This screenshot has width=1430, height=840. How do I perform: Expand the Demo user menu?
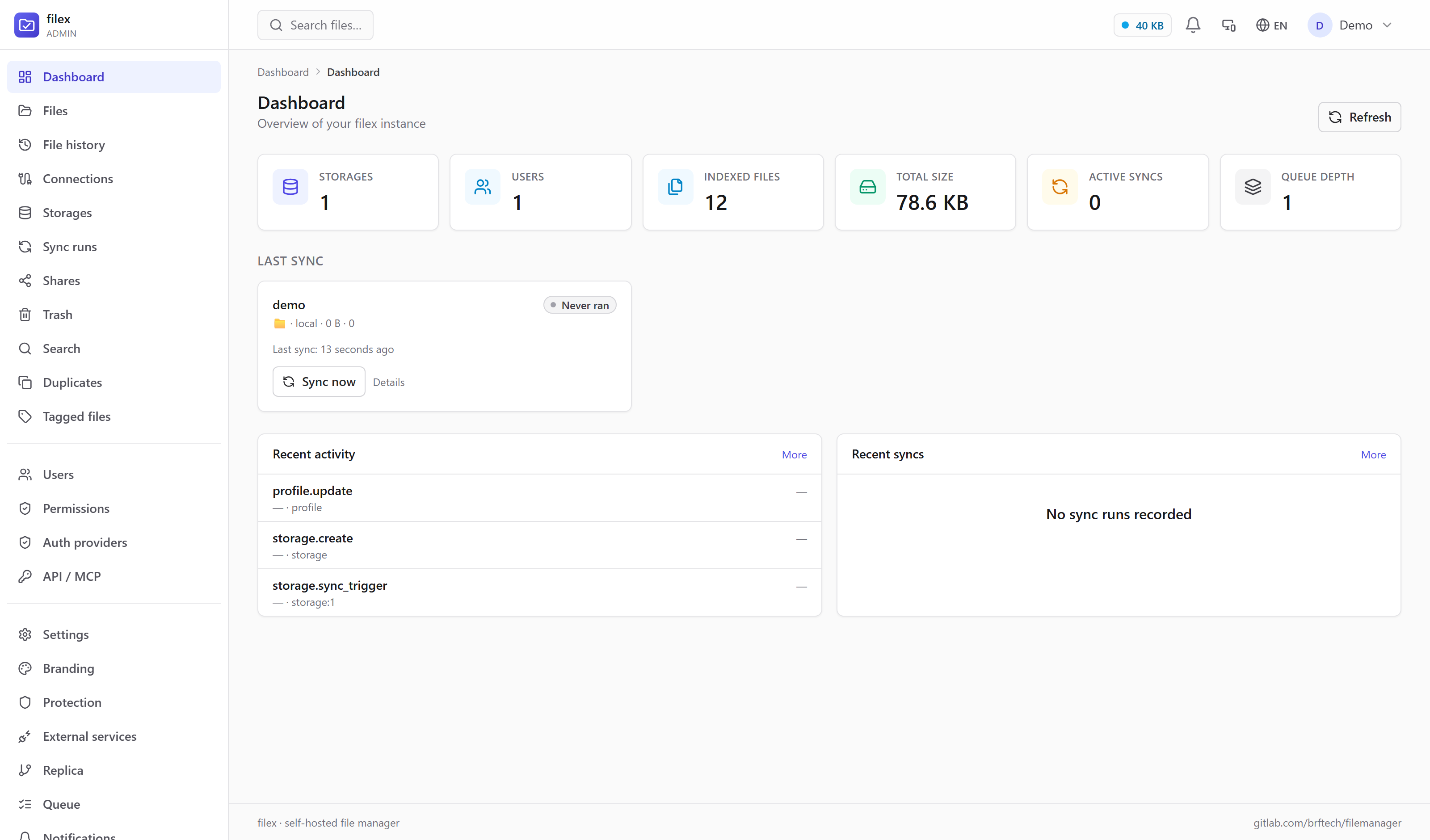[x=1350, y=25]
